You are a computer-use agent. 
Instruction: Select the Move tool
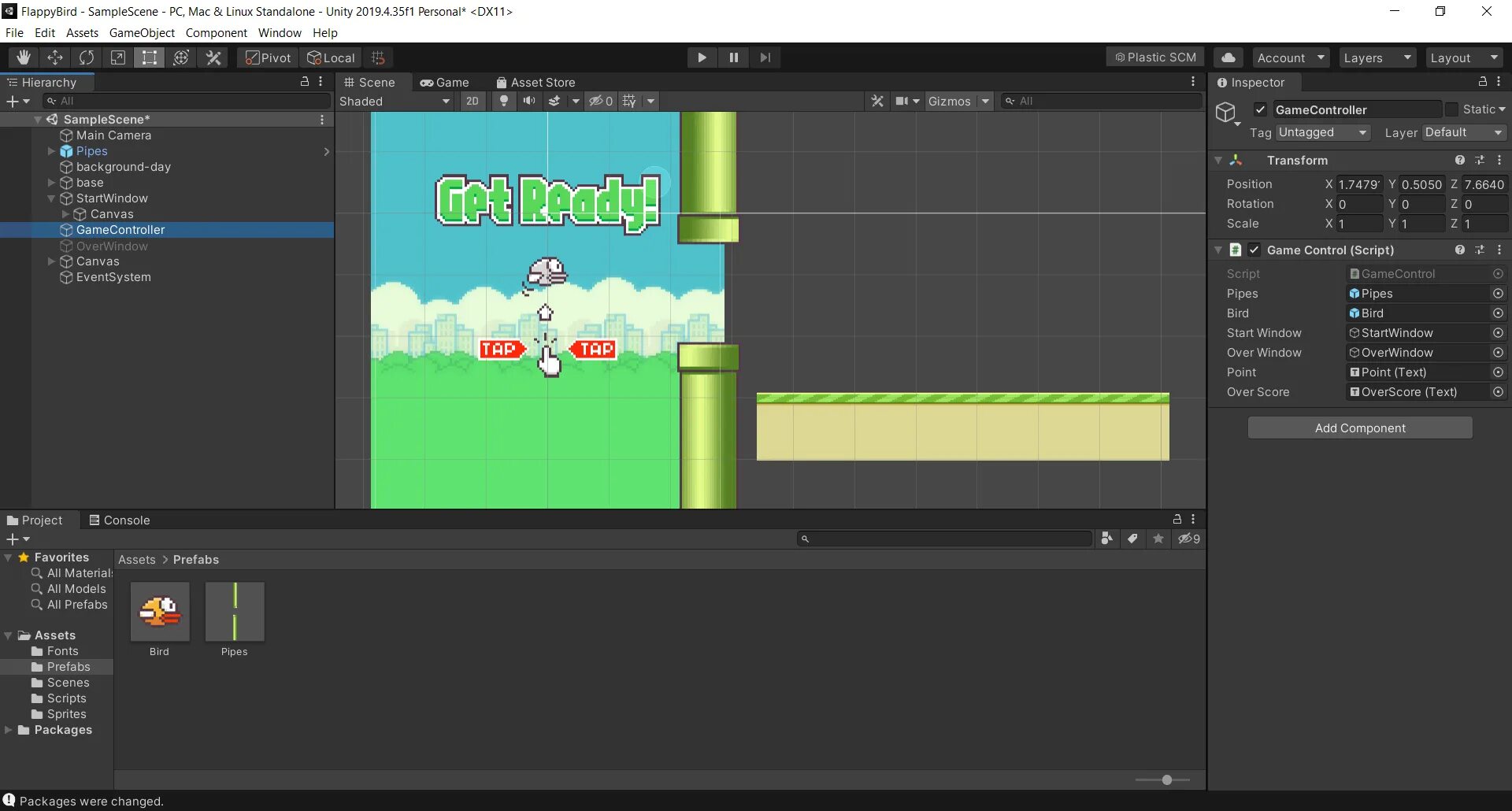pos(55,57)
